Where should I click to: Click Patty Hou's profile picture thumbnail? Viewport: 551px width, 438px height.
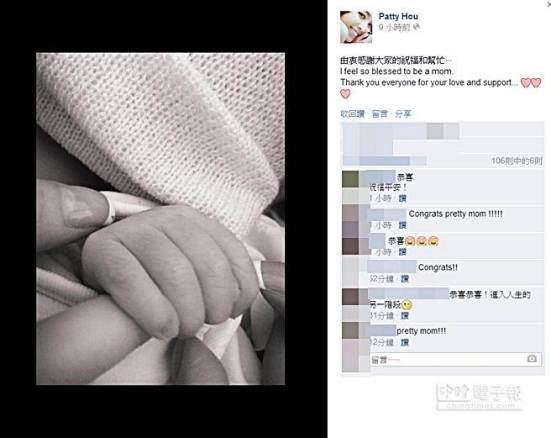coord(356,27)
